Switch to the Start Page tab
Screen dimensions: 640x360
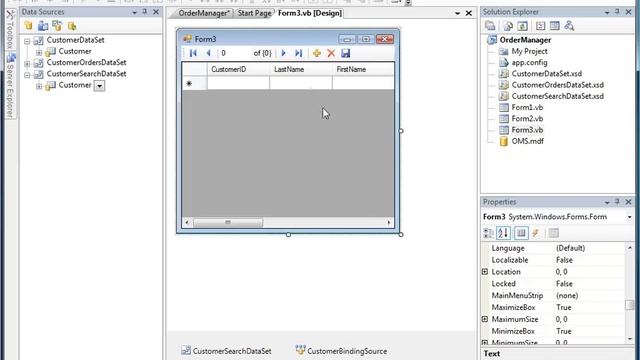coord(254,13)
